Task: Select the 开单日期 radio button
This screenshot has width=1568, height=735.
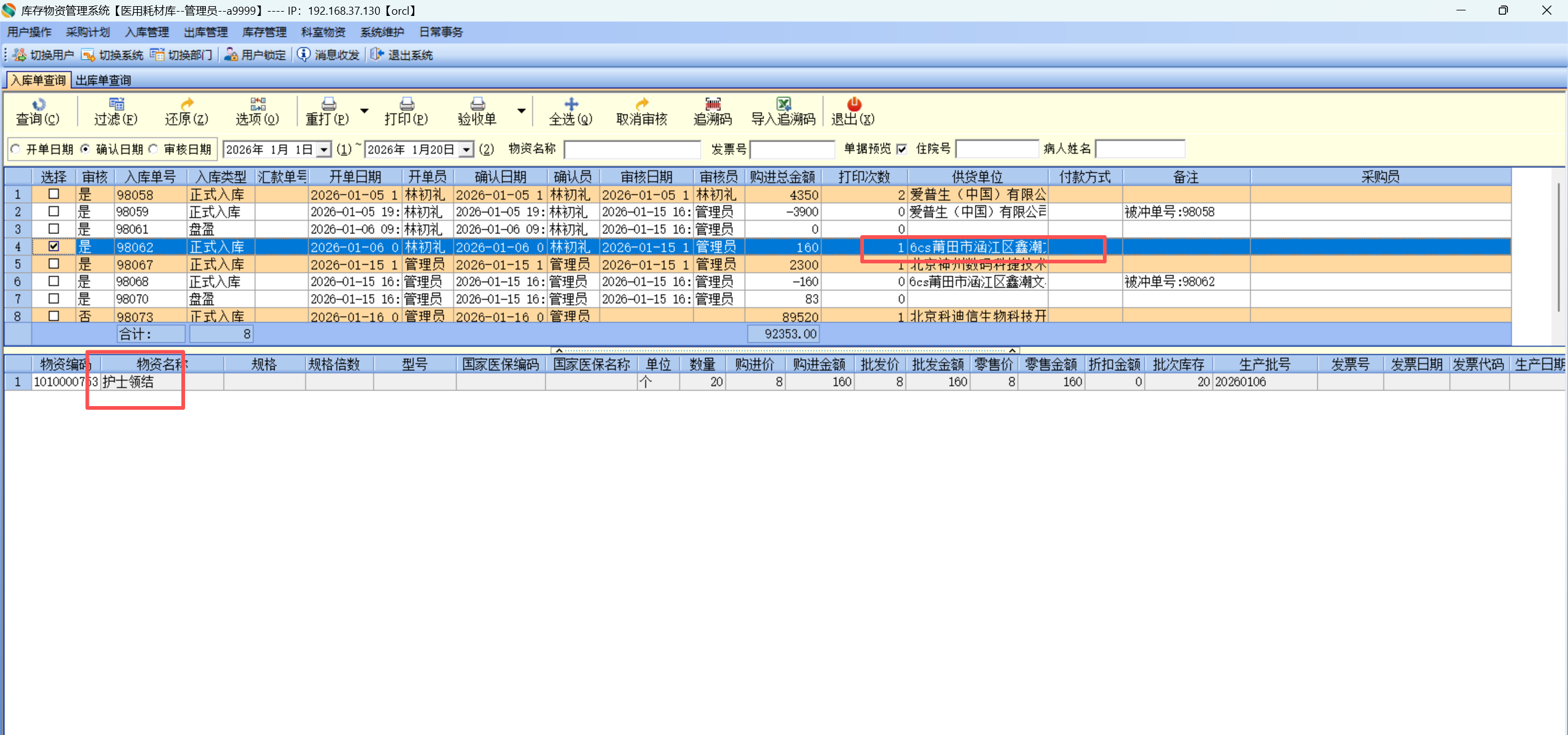Action: [16, 149]
